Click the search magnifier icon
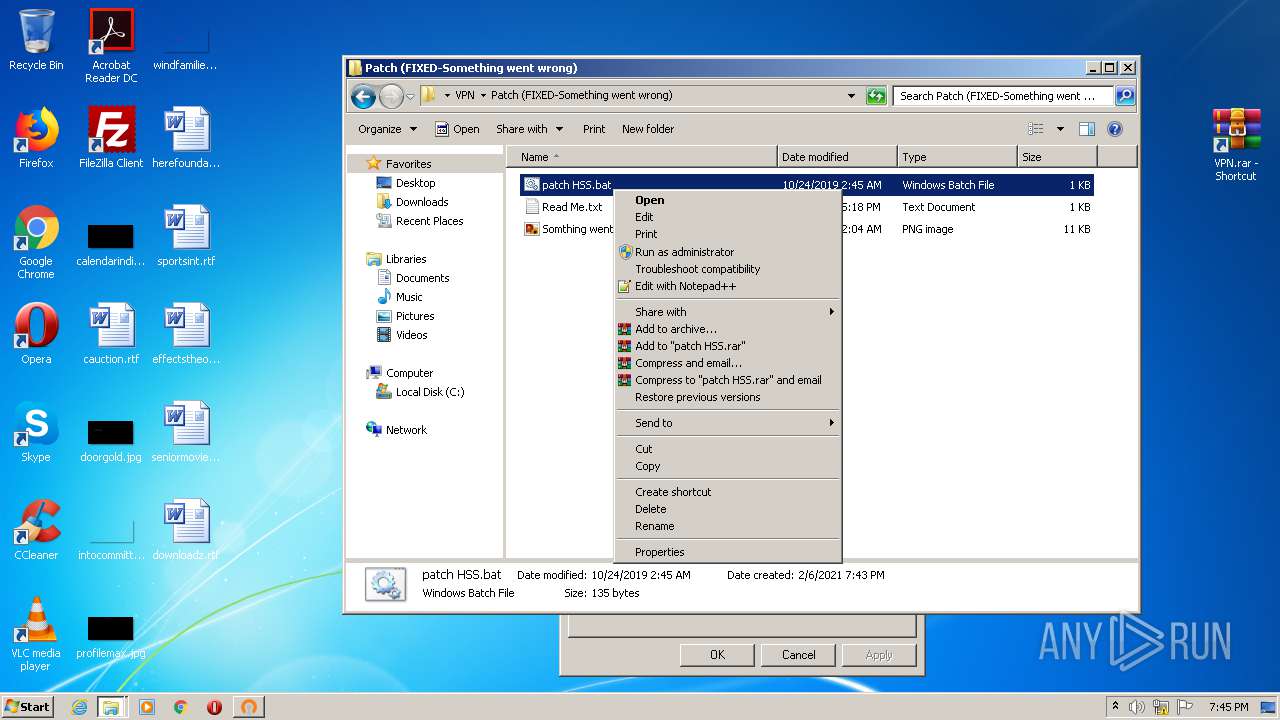Image resolution: width=1280 pixels, height=720 pixels. coord(1124,96)
